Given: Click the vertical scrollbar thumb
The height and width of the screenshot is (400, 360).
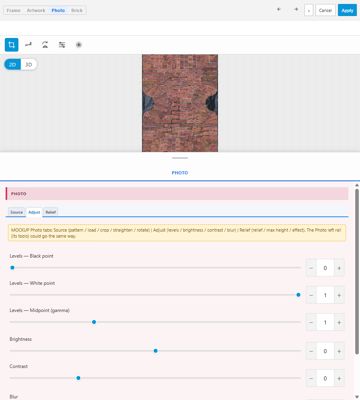Looking at the screenshot, I should point(357,272).
